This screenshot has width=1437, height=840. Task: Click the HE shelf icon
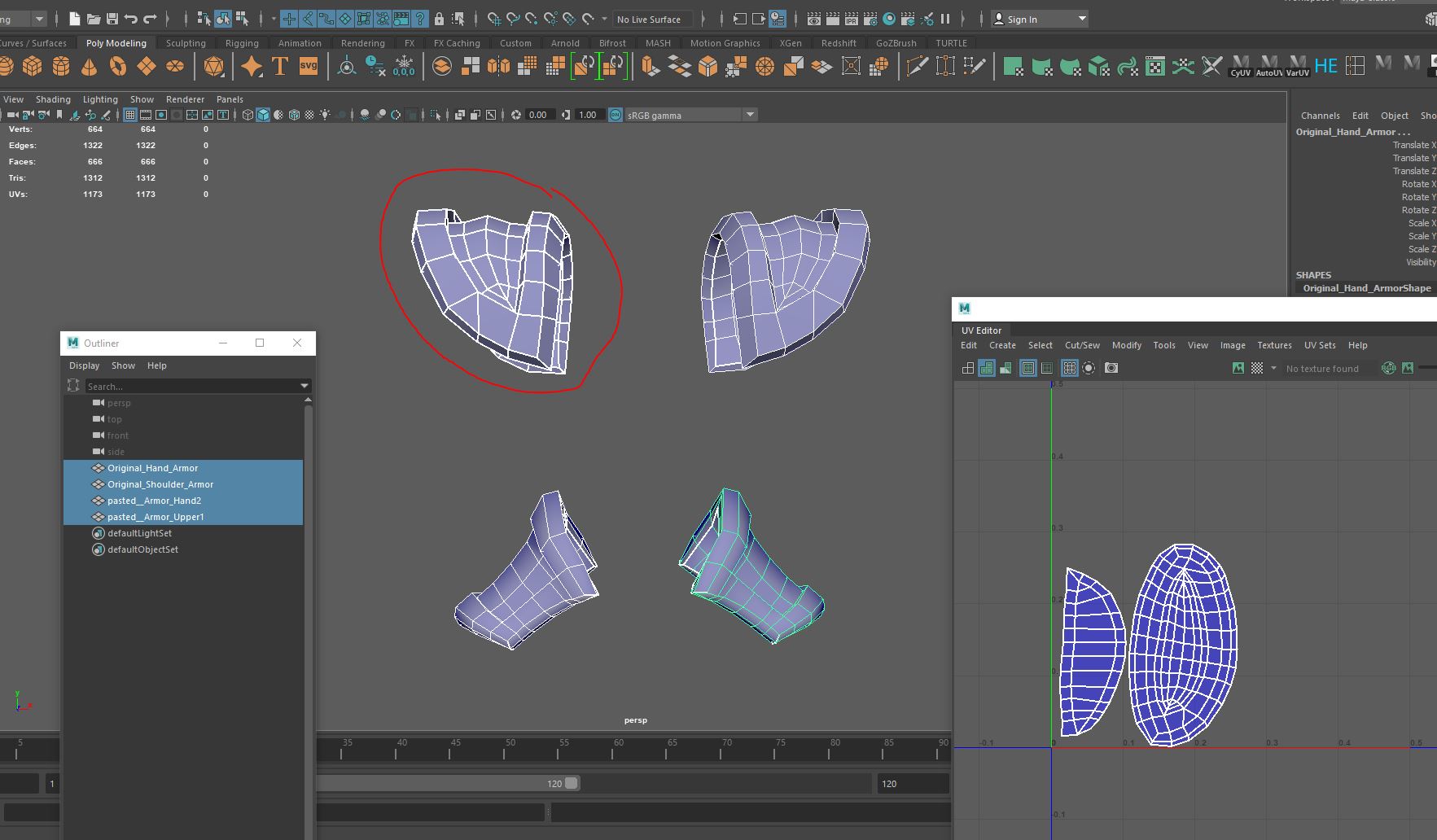1325,67
